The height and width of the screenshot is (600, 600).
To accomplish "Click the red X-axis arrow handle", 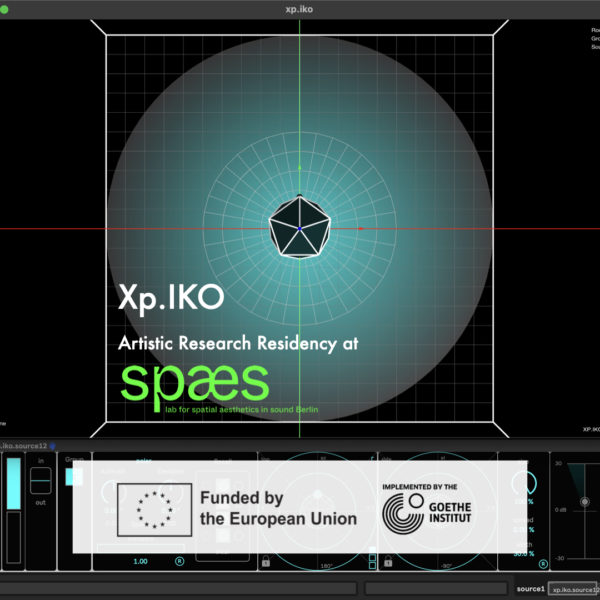I will (360, 229).
